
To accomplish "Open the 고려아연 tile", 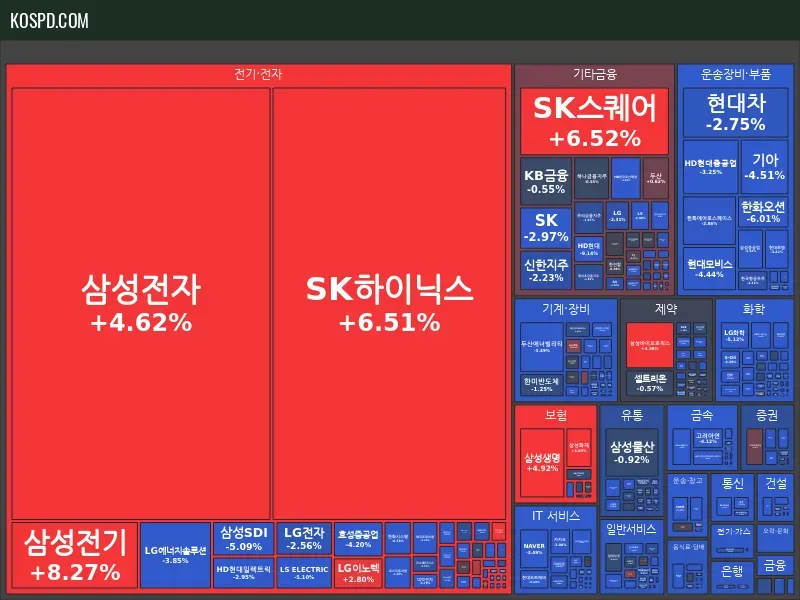I will (708, 438).
